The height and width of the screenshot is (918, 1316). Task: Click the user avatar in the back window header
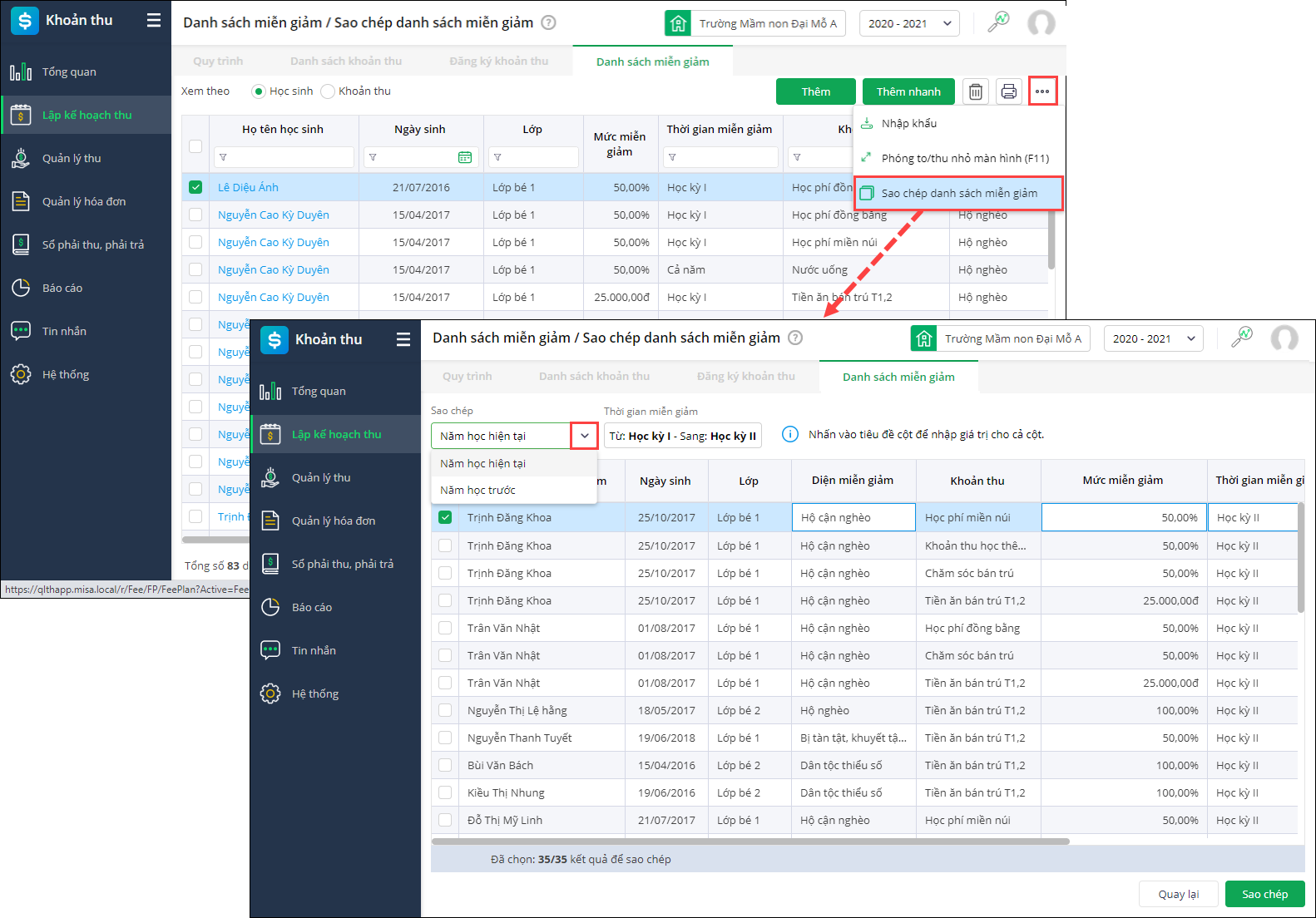point(1041,23)
